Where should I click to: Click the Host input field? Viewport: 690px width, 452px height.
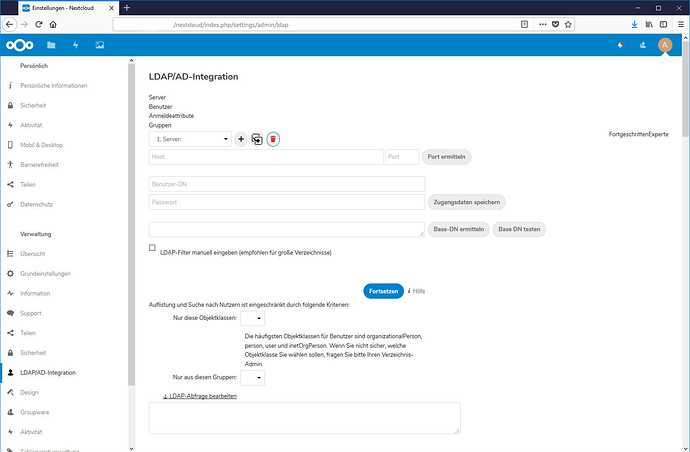pos(265,157)
